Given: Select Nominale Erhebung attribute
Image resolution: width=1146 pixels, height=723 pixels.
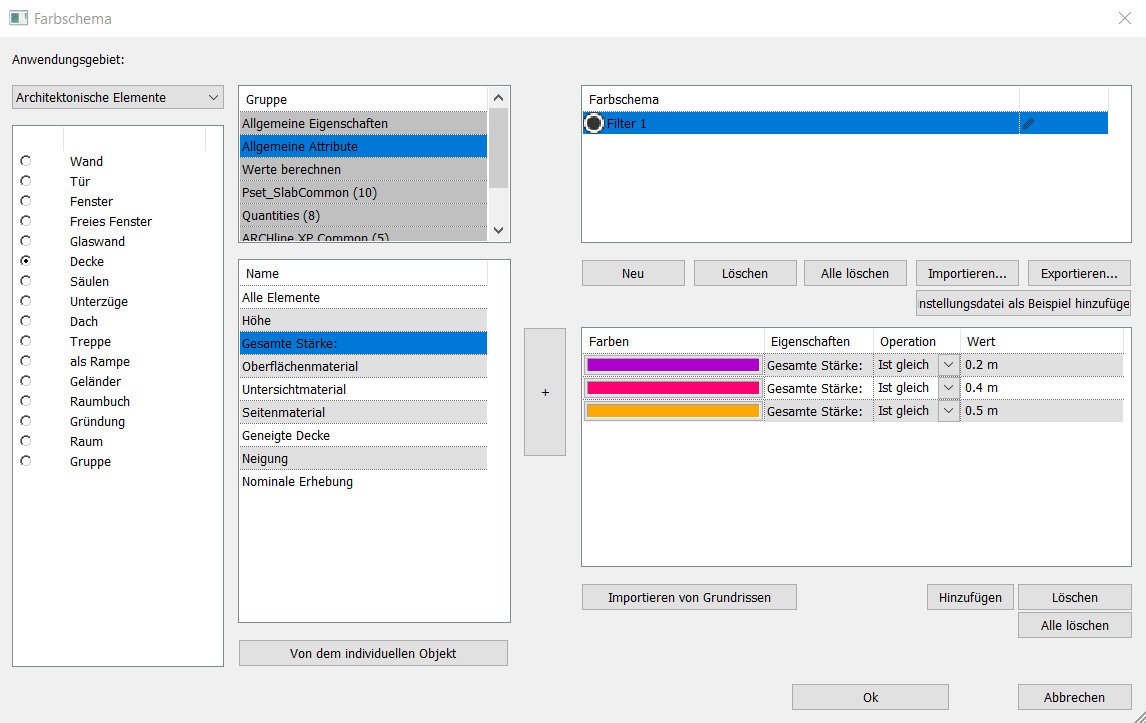Looking at the screenshot, I should click(x=363, y=482).
